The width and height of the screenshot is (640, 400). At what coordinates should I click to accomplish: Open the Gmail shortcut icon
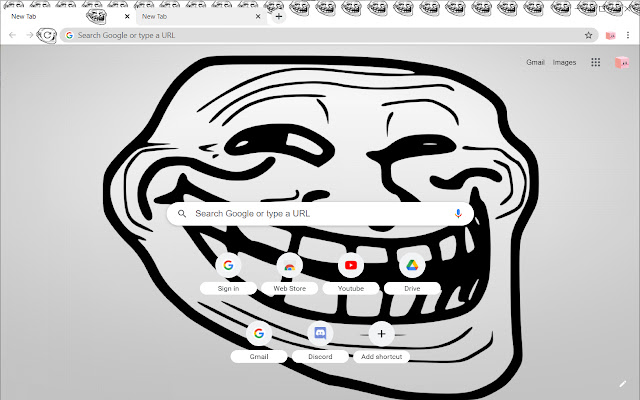259,333
